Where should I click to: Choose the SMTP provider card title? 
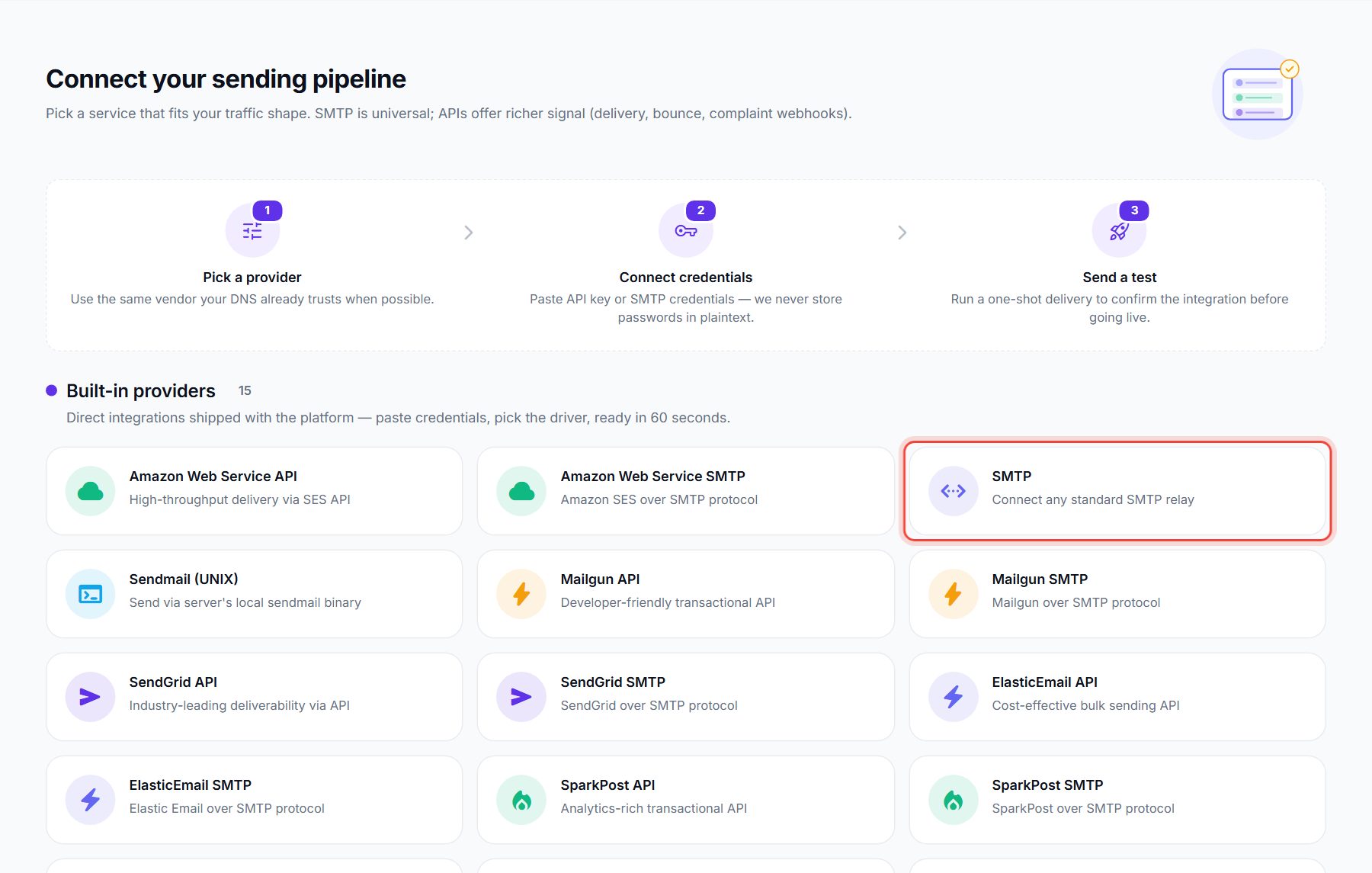point(1011,477)
